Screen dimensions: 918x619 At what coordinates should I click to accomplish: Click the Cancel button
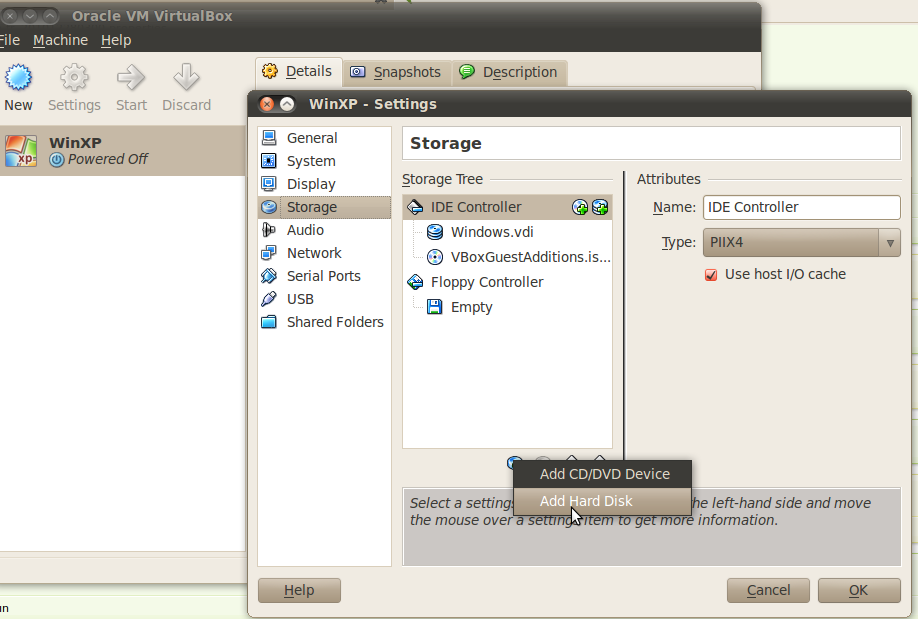768,590
